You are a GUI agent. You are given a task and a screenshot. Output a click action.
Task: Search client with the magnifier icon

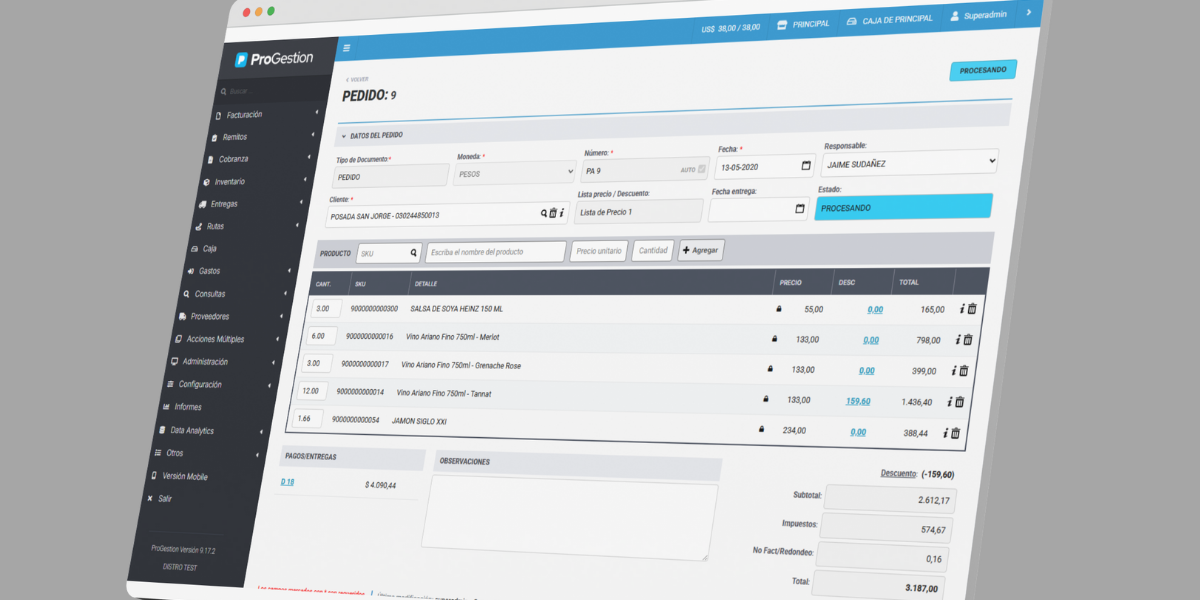pyautogui.click(x=544, y=213)
